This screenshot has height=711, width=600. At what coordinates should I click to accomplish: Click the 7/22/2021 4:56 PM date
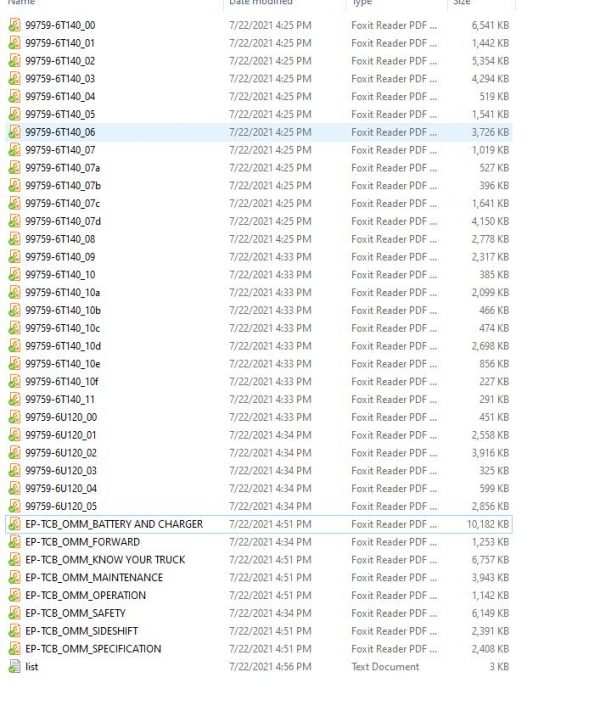270,667
